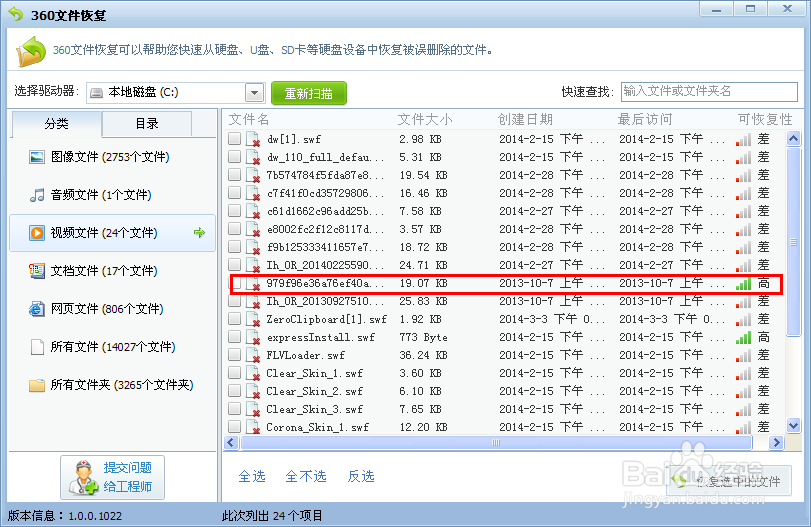Click the video files play icon
The image size is (811, 527).
37,233
